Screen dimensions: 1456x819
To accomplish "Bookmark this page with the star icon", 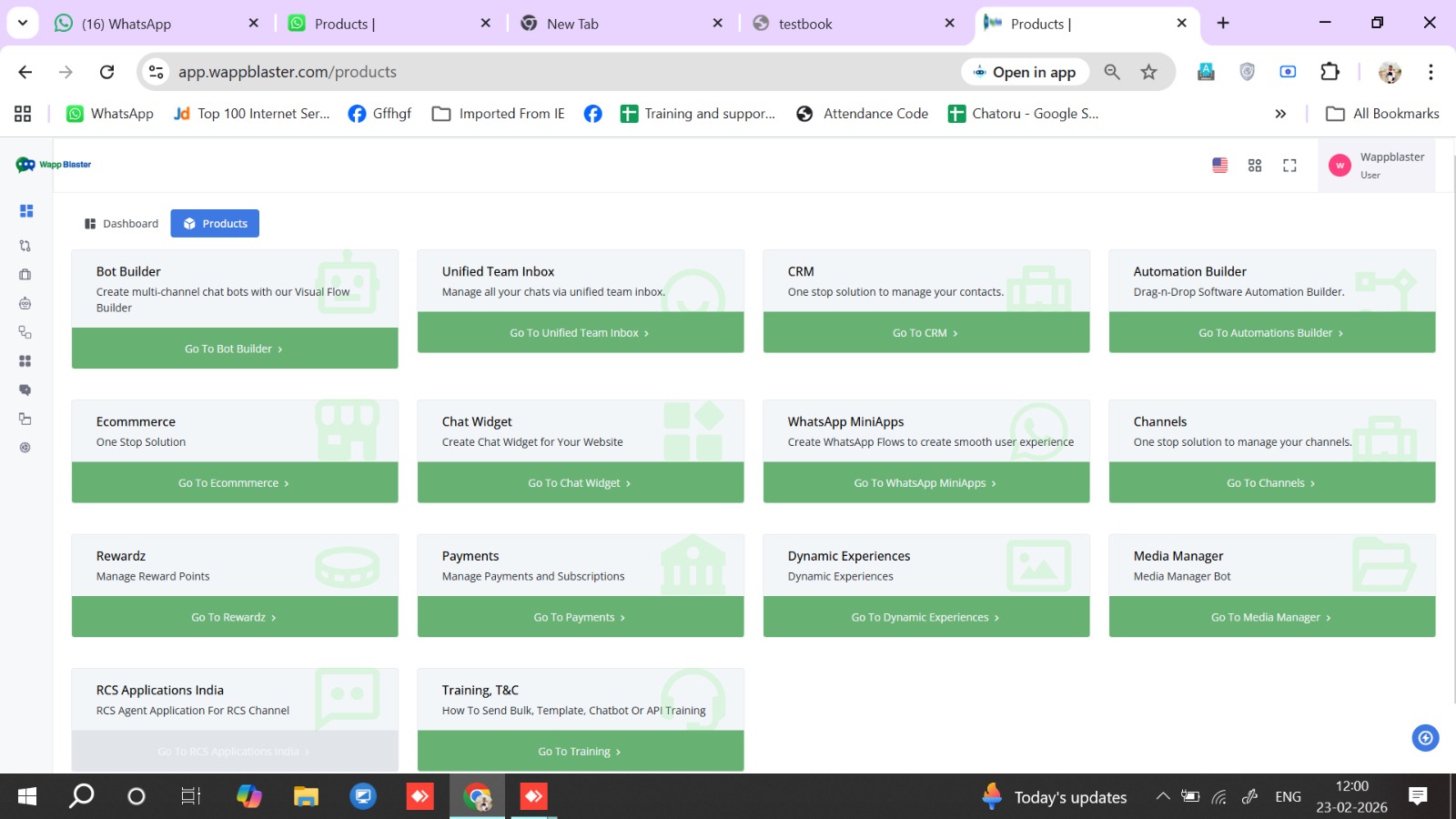I will tap(1149, 72).
